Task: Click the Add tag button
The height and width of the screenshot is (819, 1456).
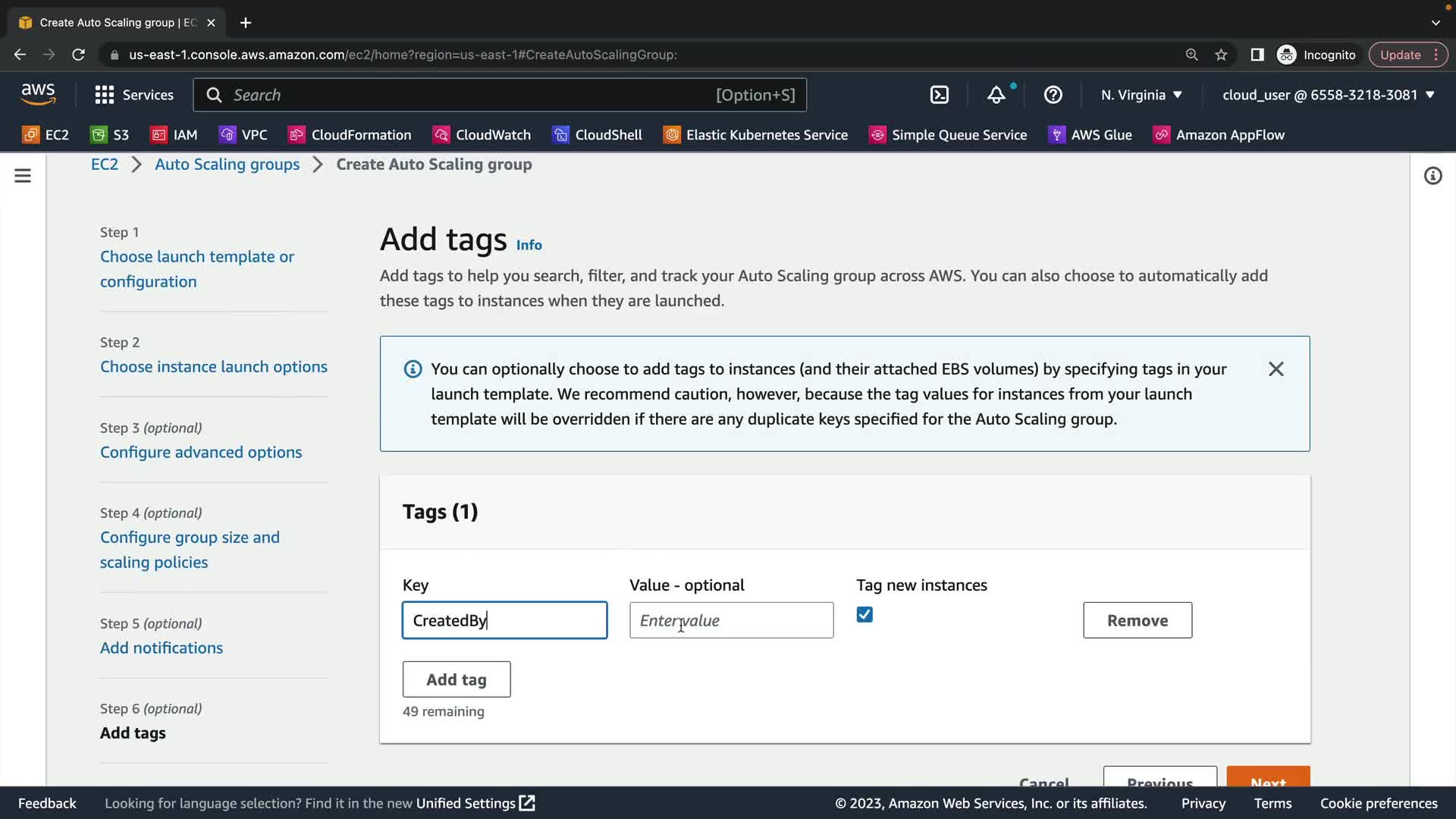Action: tap(457, 680)
